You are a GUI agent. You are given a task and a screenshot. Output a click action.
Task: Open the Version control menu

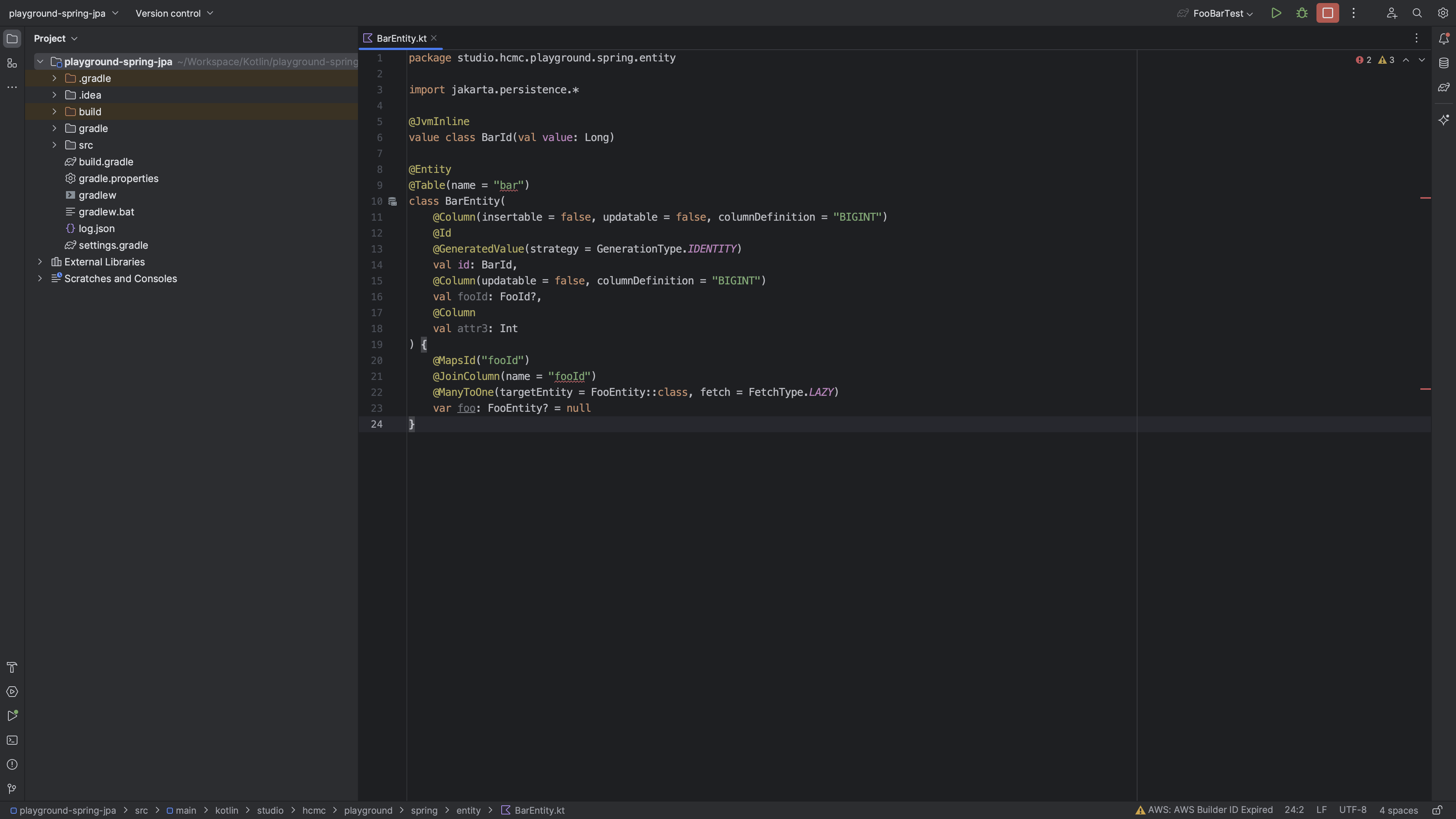174,13
